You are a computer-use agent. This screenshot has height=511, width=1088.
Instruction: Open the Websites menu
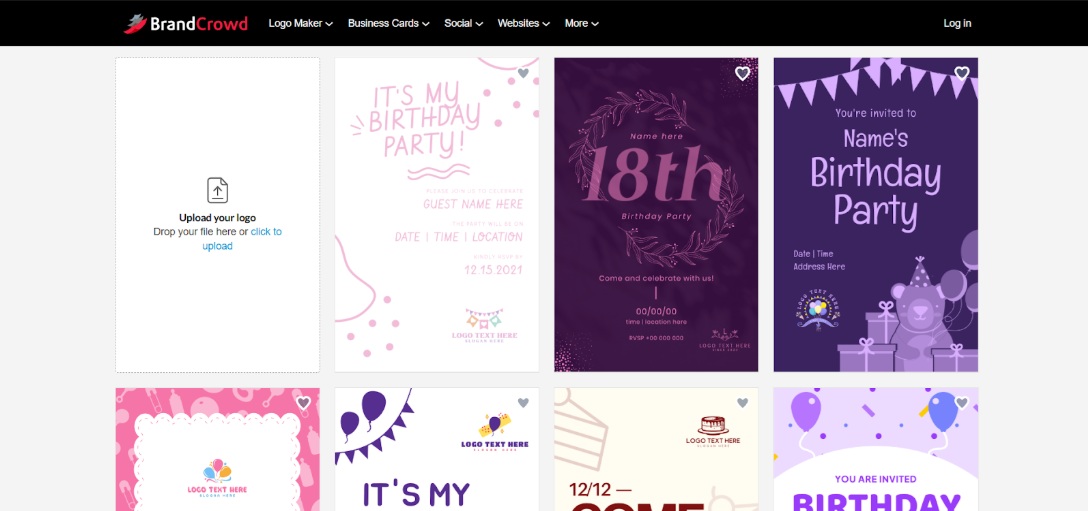pos(524,23)
